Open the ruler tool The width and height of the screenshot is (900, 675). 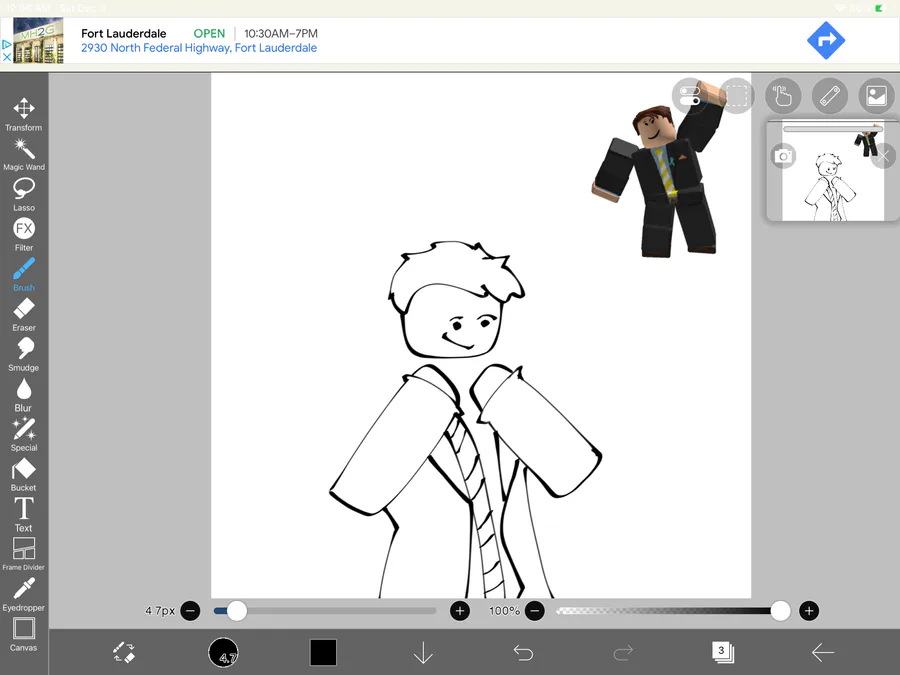tap(830, 96)
